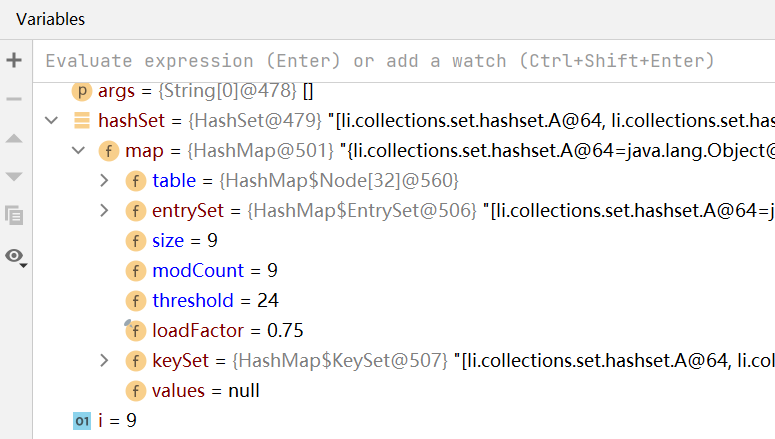The image size is (775, 439).
Task: Expand the table field node
Action: [x=104, y=180]
